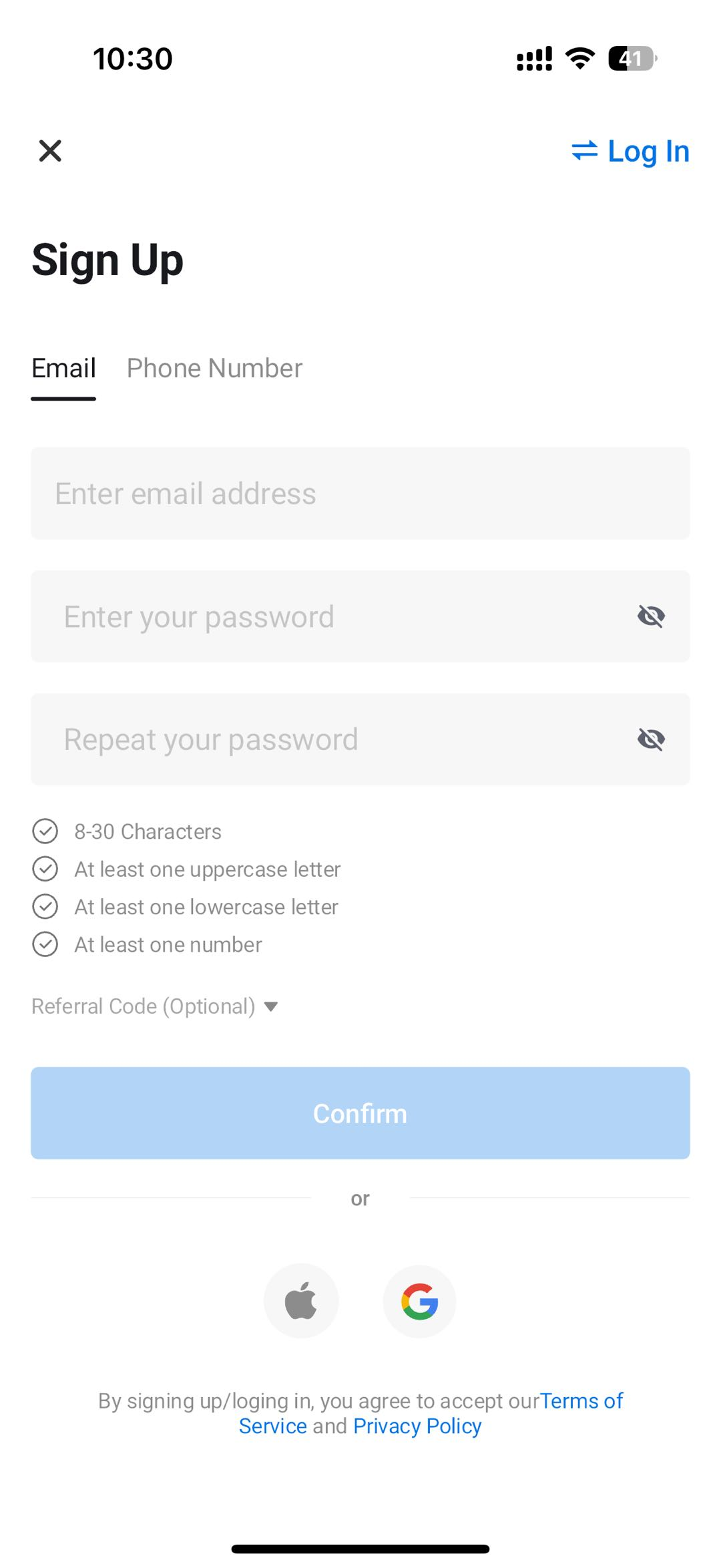Tap the one number check circle

tap(45, 944)
